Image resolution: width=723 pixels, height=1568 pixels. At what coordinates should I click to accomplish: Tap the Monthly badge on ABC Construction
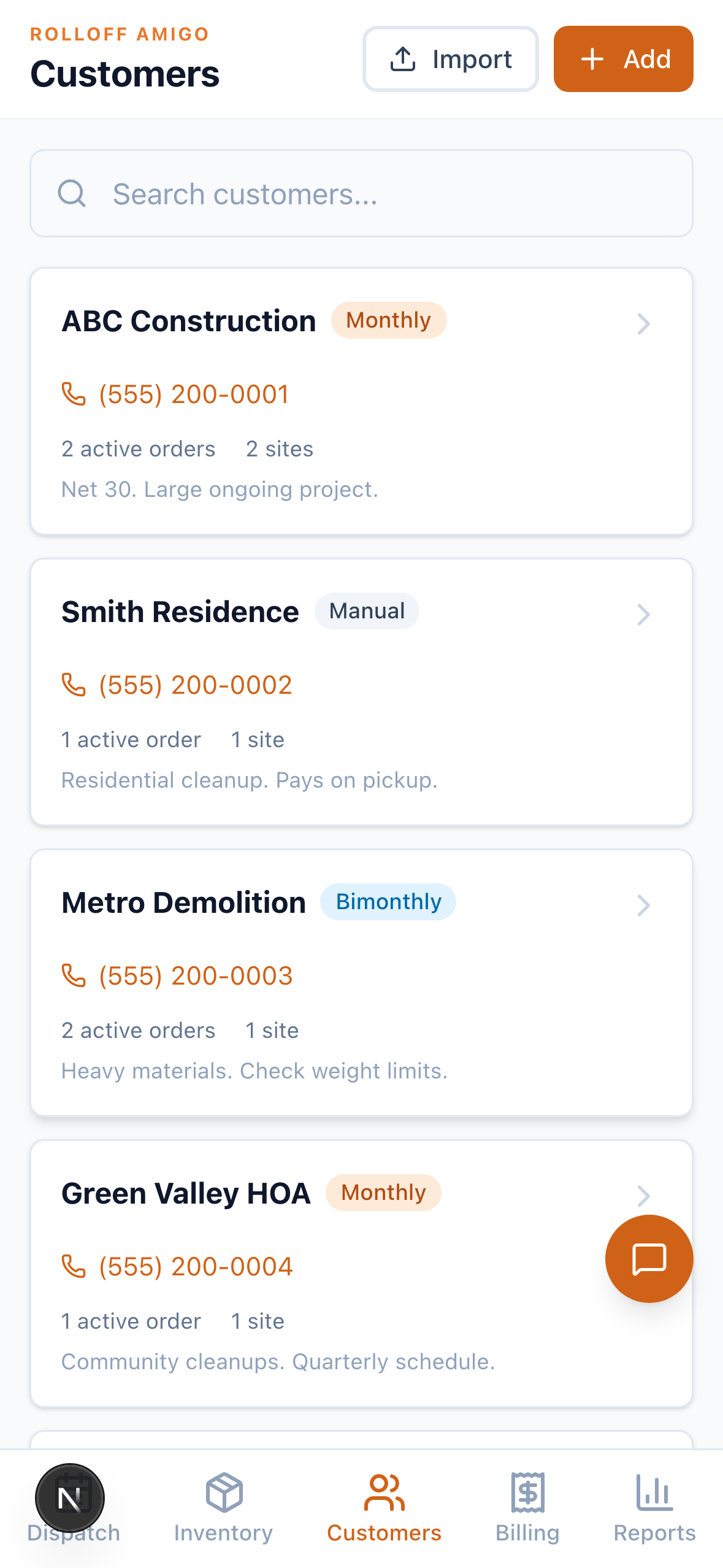point(389,320)
